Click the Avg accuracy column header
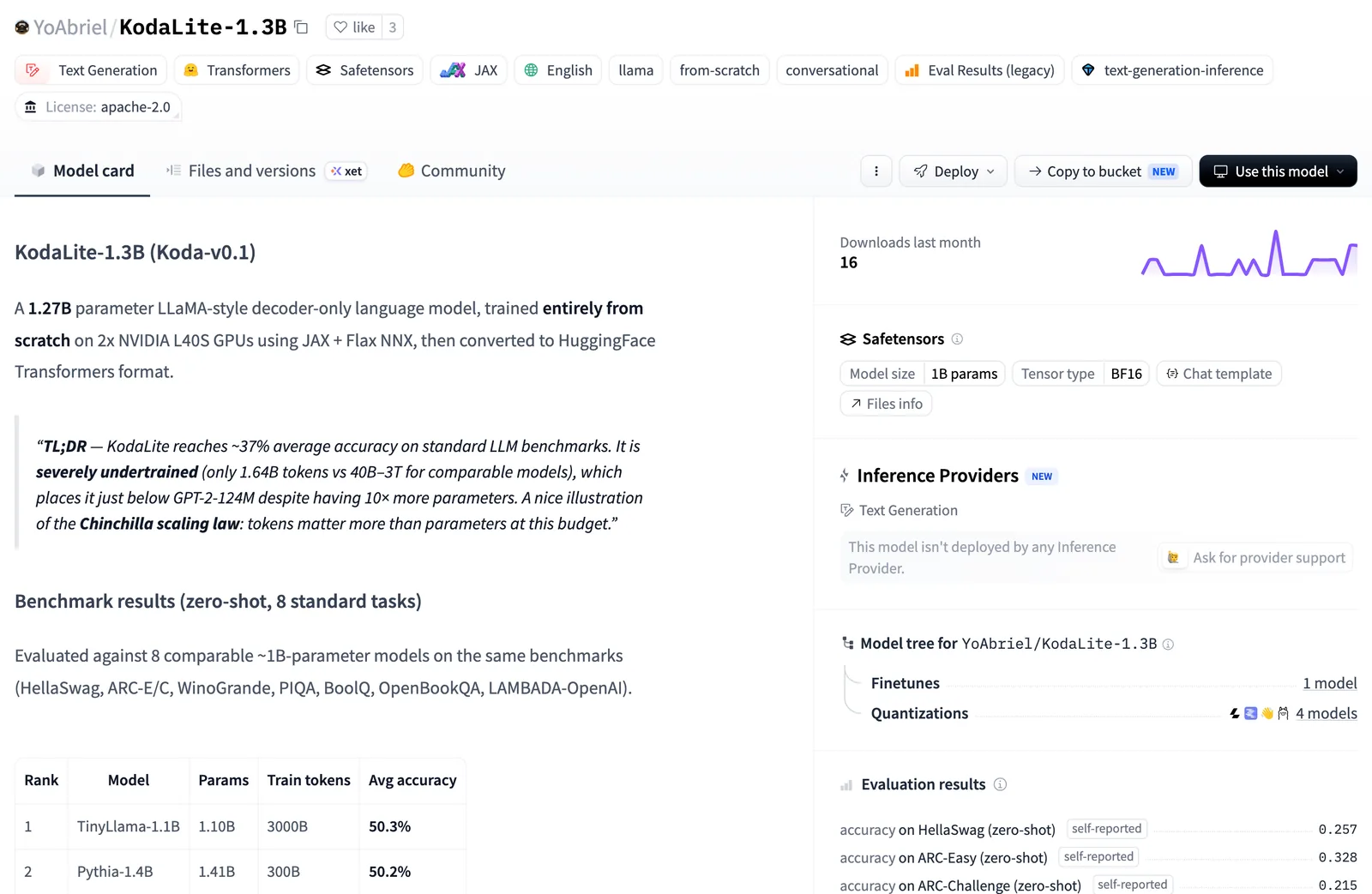Image resolution: width=1372 pixels, height=894 pixels. click(x=412, y=780)
